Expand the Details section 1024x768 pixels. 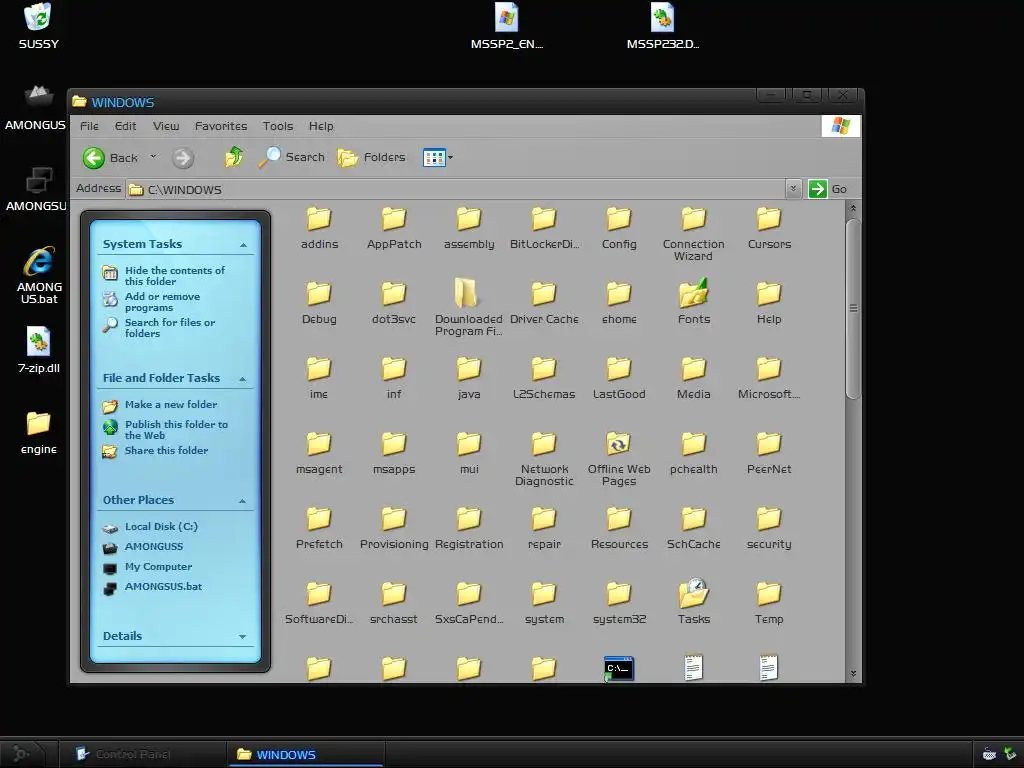[242, 636]
